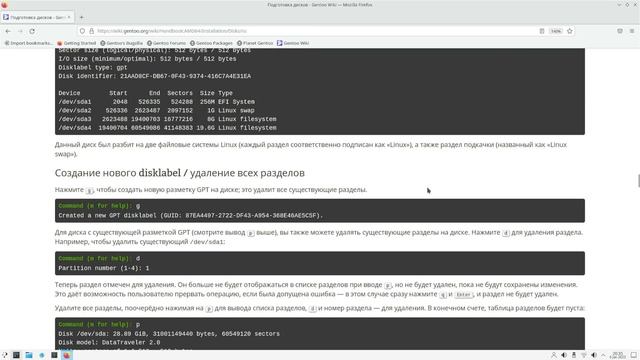The image size is (640, 360).
Task: Click the 'Disklabel type: gpt' line
Action: click(x=93, y=68)
